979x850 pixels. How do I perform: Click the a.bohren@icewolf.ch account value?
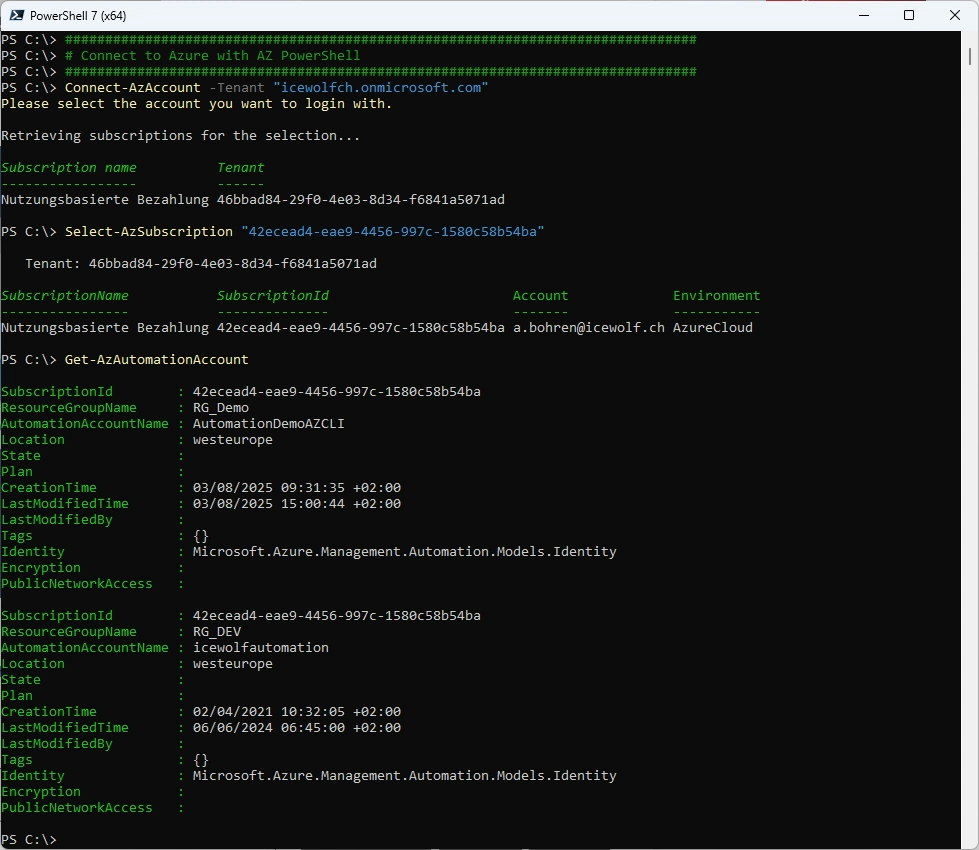pyautogui.click(x=588, y=328)
